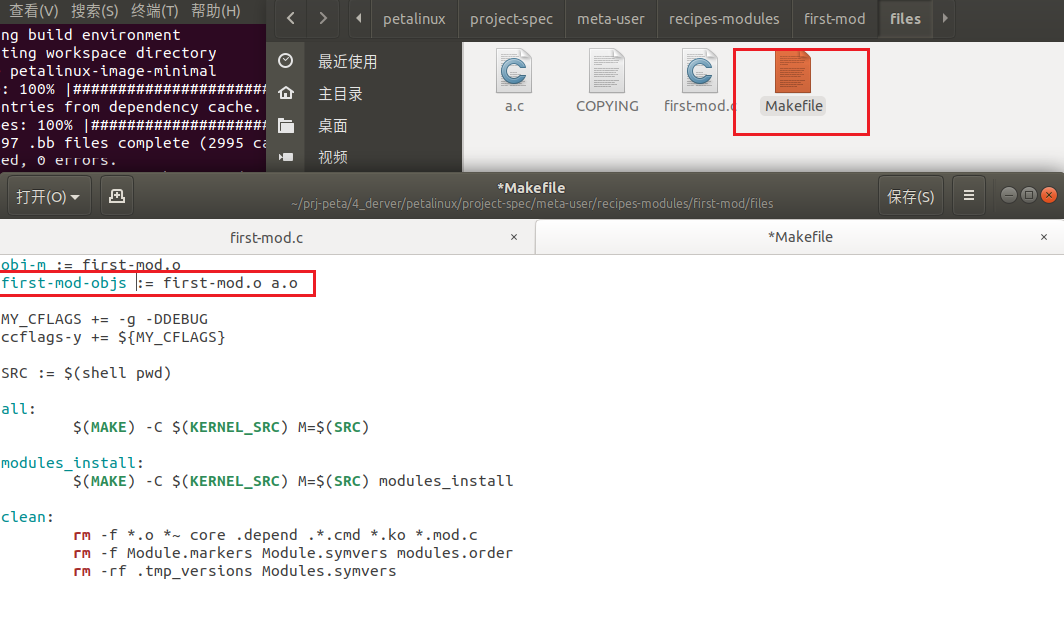Navigate to petalinux path segment
The width and height of the screenshot is (1064, 622).
pos(414,19)
